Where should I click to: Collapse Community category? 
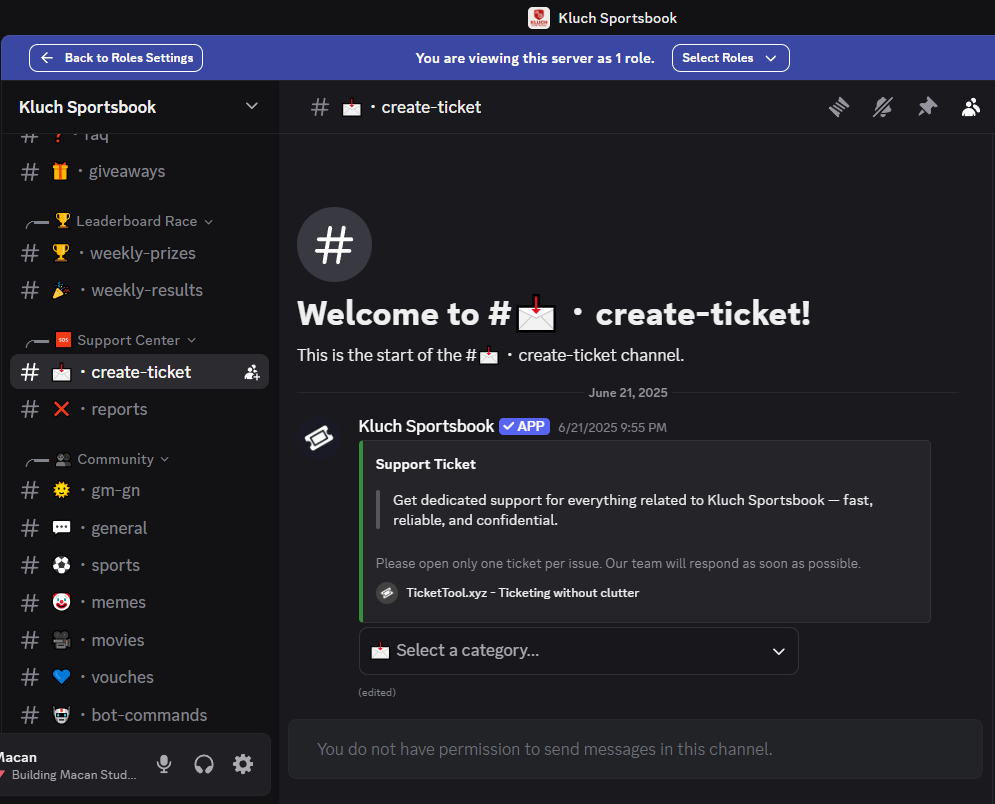[115, 459]
